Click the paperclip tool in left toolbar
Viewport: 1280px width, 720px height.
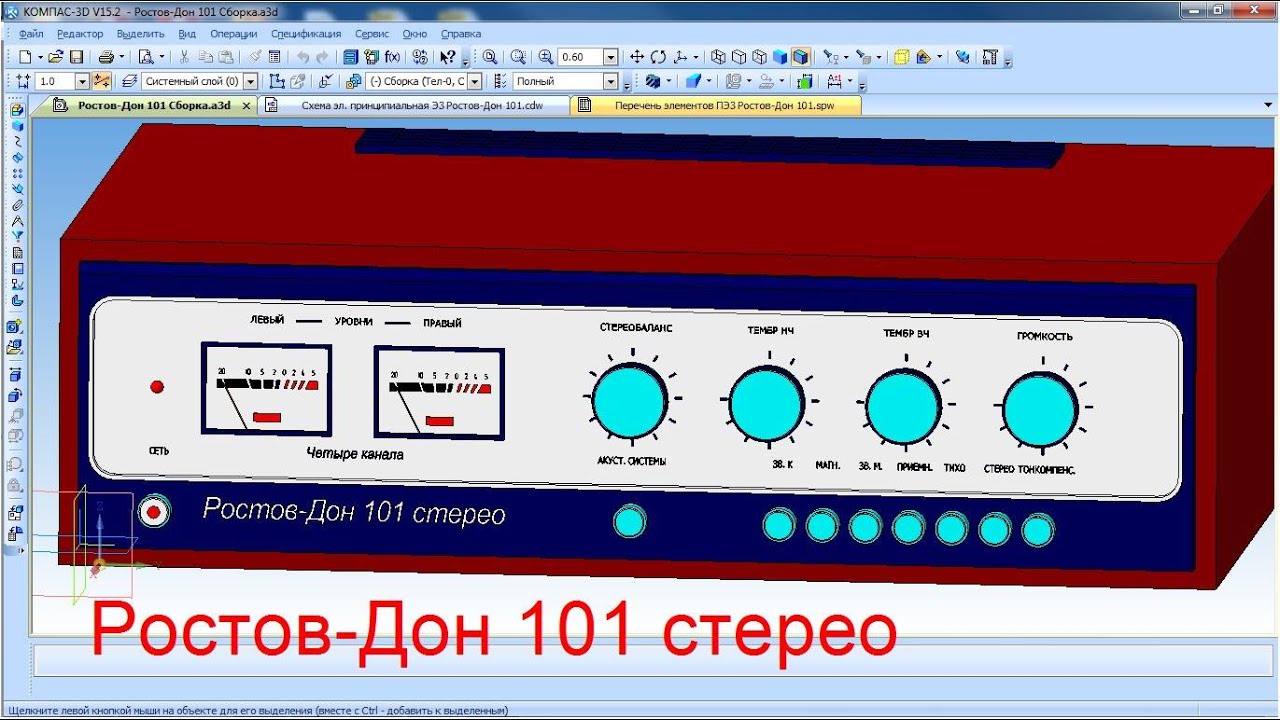tap(17, 205)
